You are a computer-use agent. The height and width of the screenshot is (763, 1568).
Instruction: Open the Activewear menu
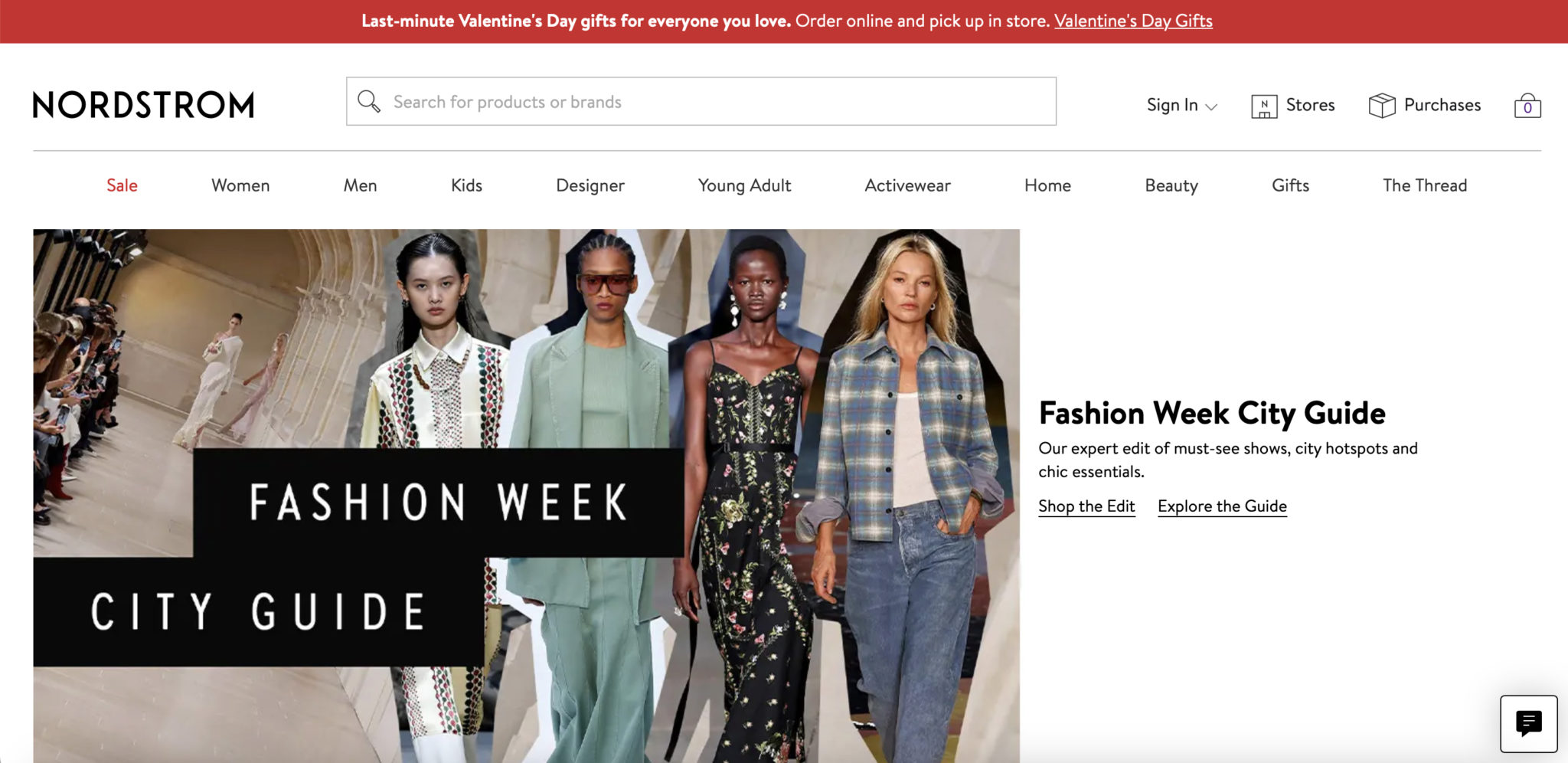point(907,185)
